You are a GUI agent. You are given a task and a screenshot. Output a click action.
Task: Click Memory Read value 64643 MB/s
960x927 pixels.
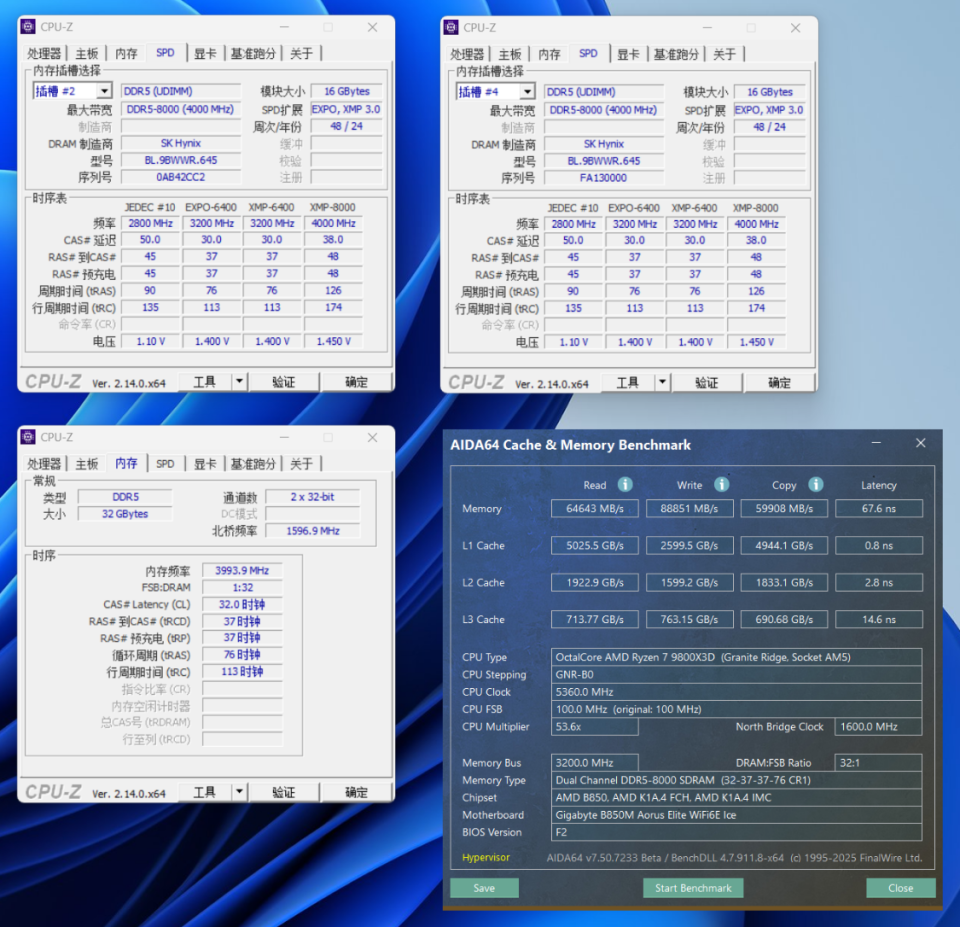pos(594,509)
